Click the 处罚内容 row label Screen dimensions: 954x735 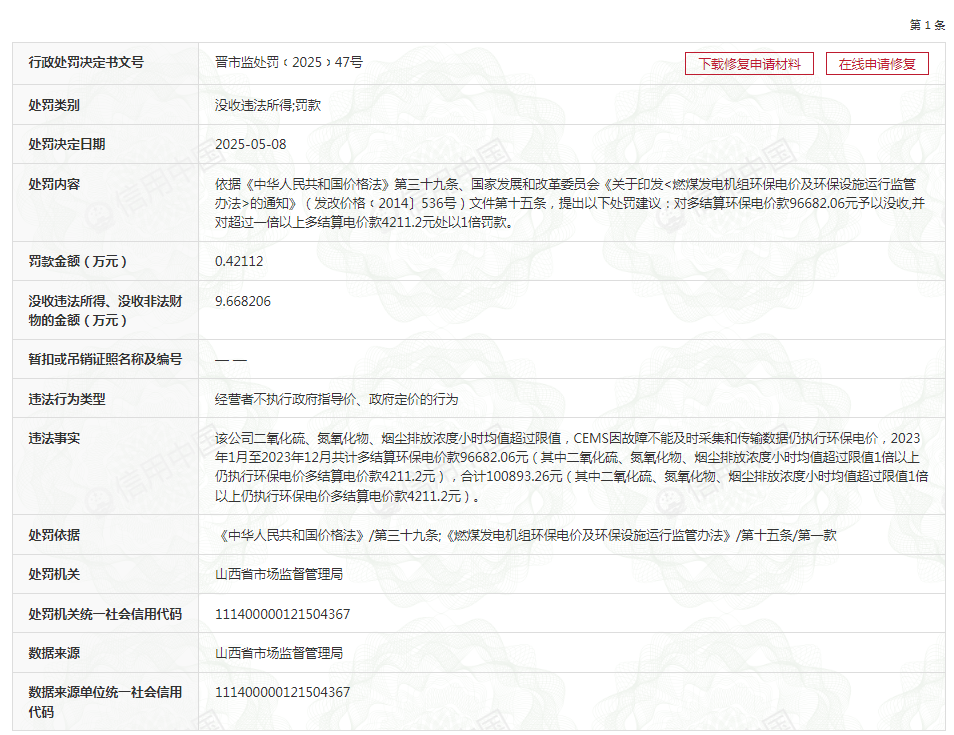point(54,184)
